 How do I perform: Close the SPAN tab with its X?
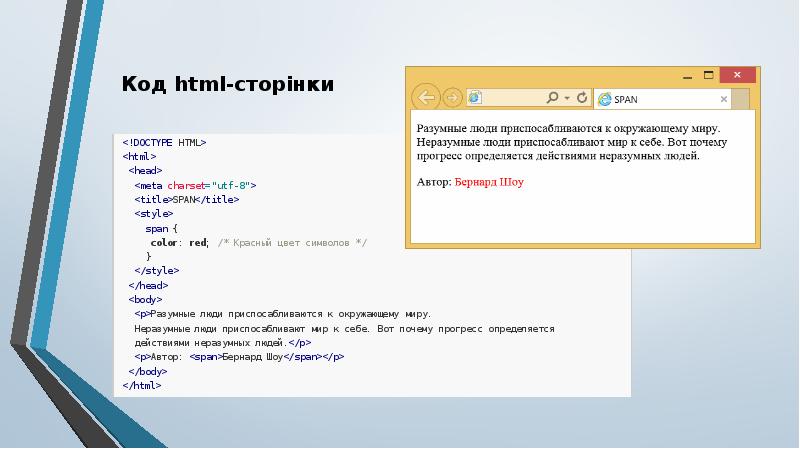click(x=723, y=99)
